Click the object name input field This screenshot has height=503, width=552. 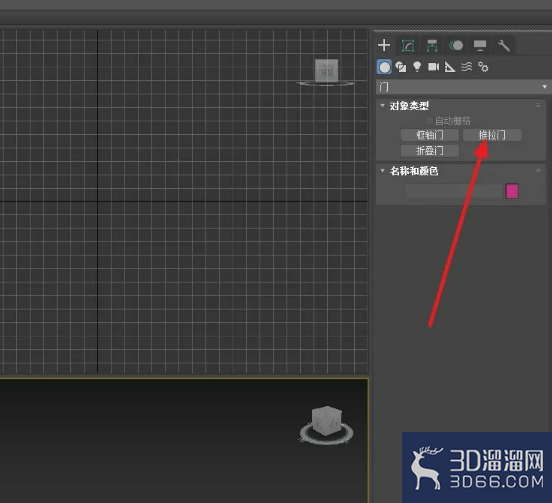point(453,191)
